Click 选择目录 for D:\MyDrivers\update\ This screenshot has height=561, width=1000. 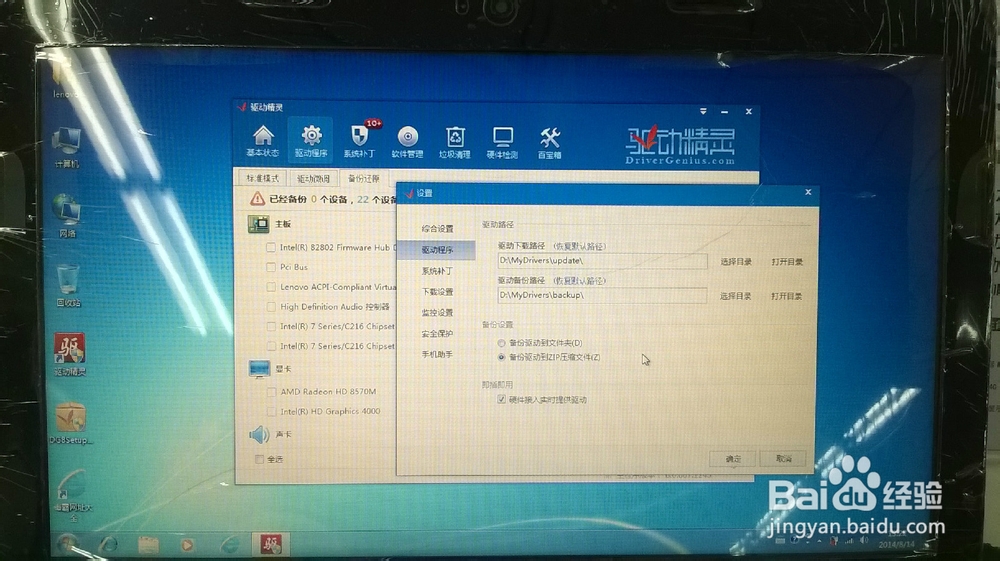pos(736,261)
